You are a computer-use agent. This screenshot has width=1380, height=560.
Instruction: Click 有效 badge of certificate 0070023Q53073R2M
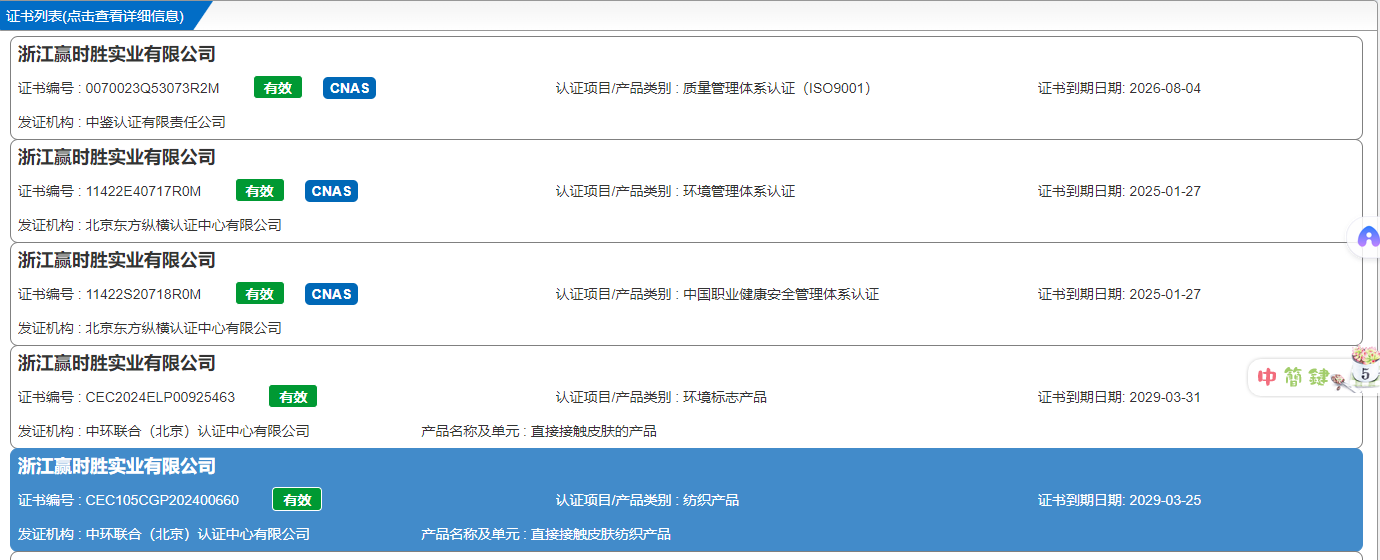click(x=278, y=88)
